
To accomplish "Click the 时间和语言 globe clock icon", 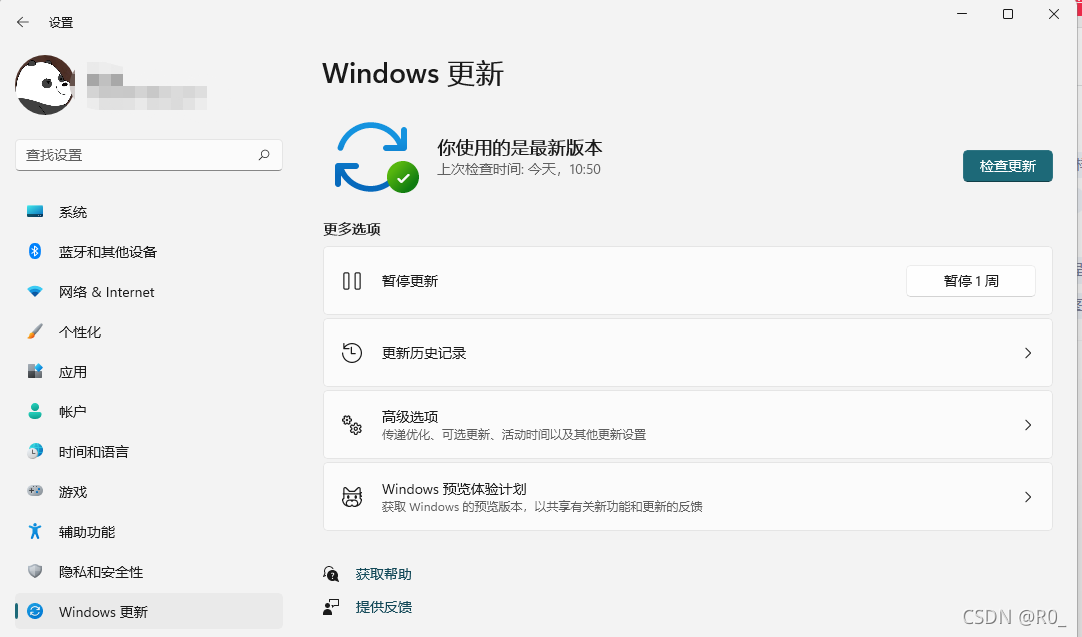I will [35, 451].
